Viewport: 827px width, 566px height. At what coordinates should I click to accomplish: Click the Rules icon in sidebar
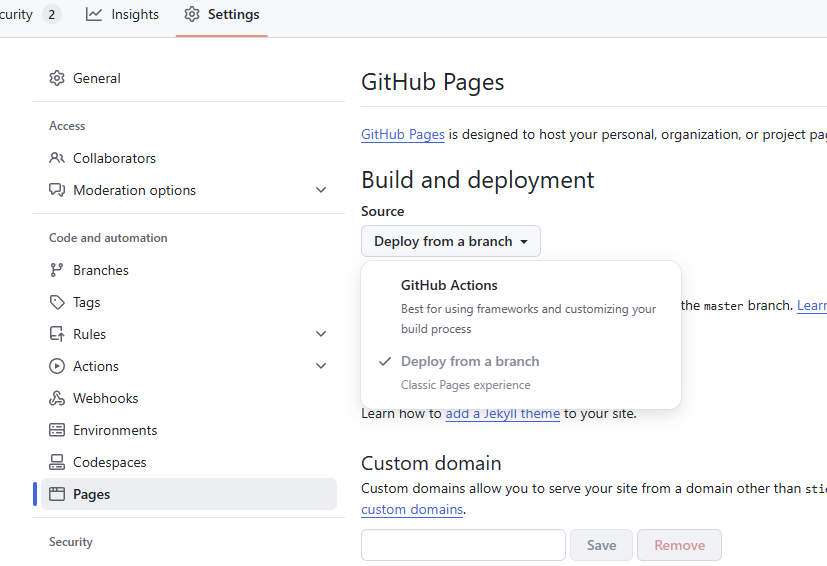(57, 334)
